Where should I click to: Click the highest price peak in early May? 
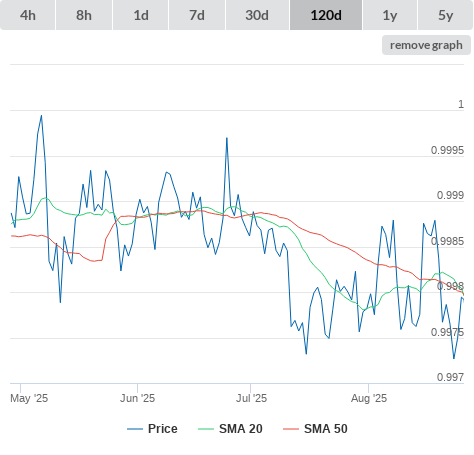[x=41, y=116]
